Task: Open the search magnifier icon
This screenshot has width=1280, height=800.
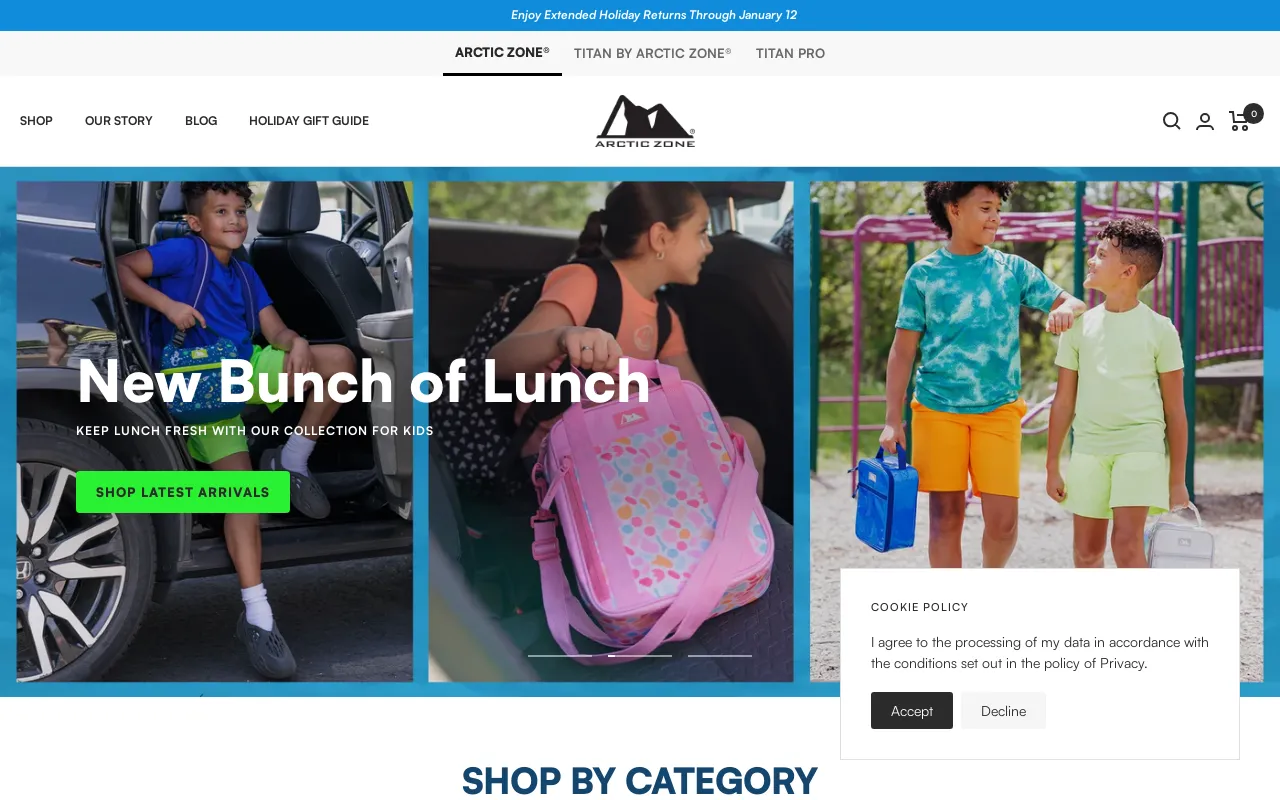Action: (x=1172, y=121)
